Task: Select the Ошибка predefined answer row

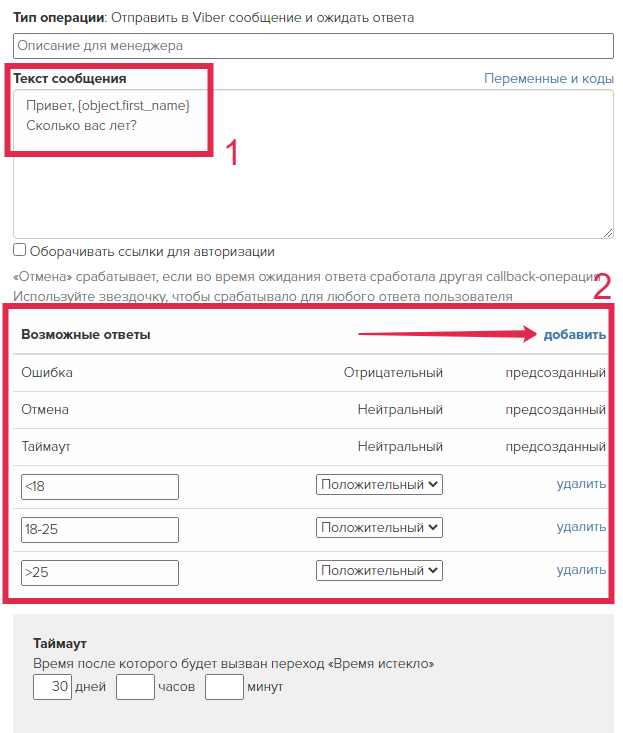Action: 310,373
